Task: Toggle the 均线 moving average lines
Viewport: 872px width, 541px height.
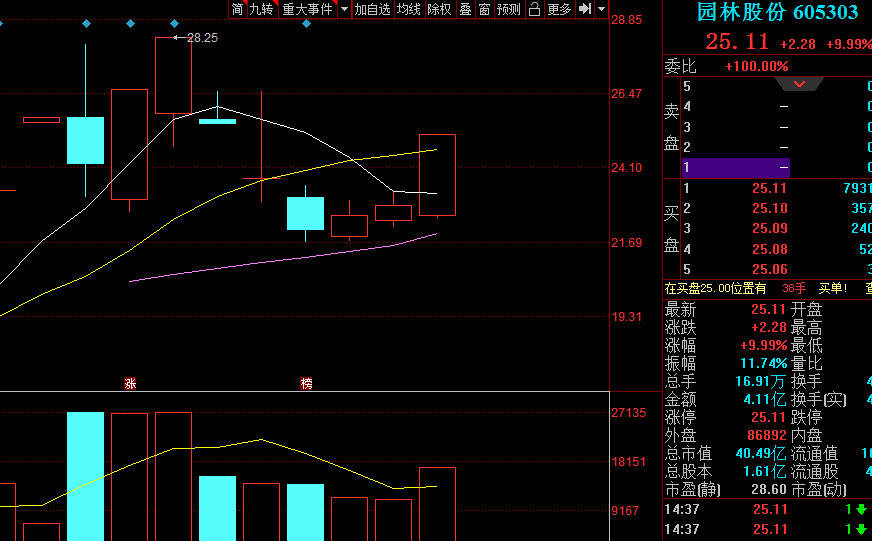Action: (409, 9)
